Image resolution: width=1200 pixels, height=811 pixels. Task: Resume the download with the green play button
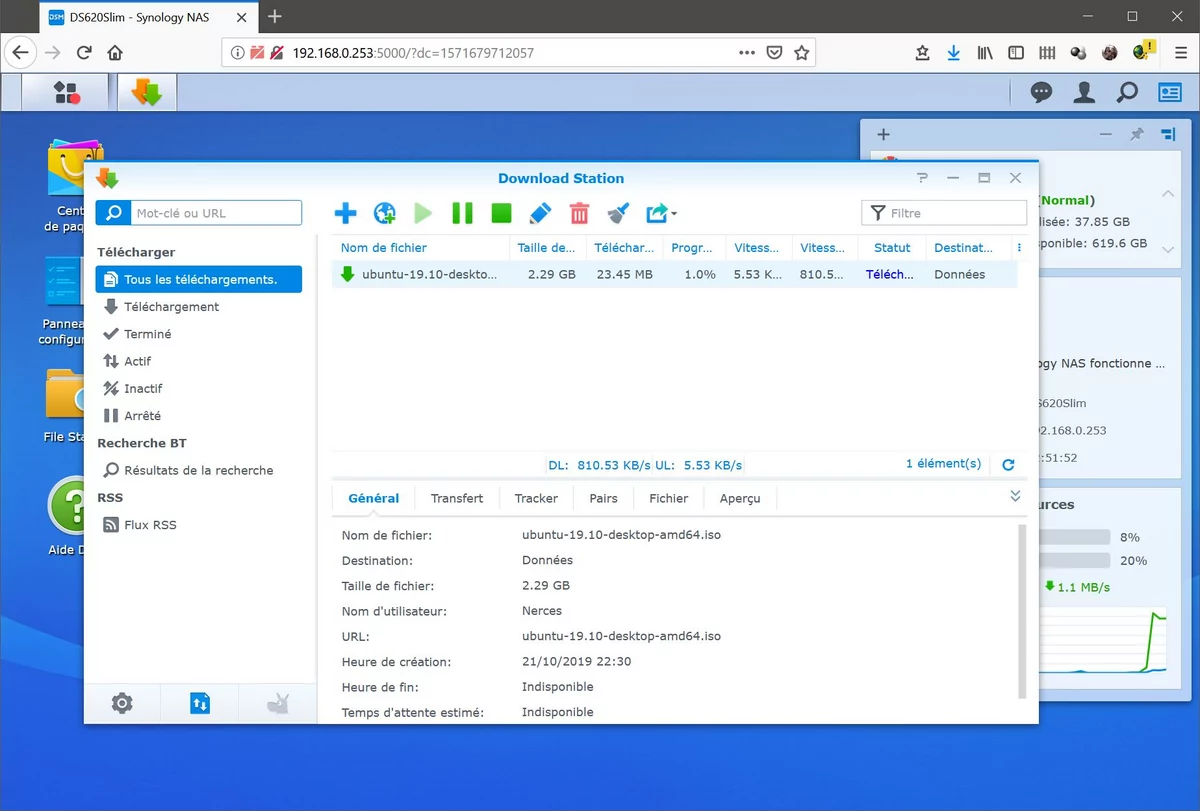tap(423, 213)
